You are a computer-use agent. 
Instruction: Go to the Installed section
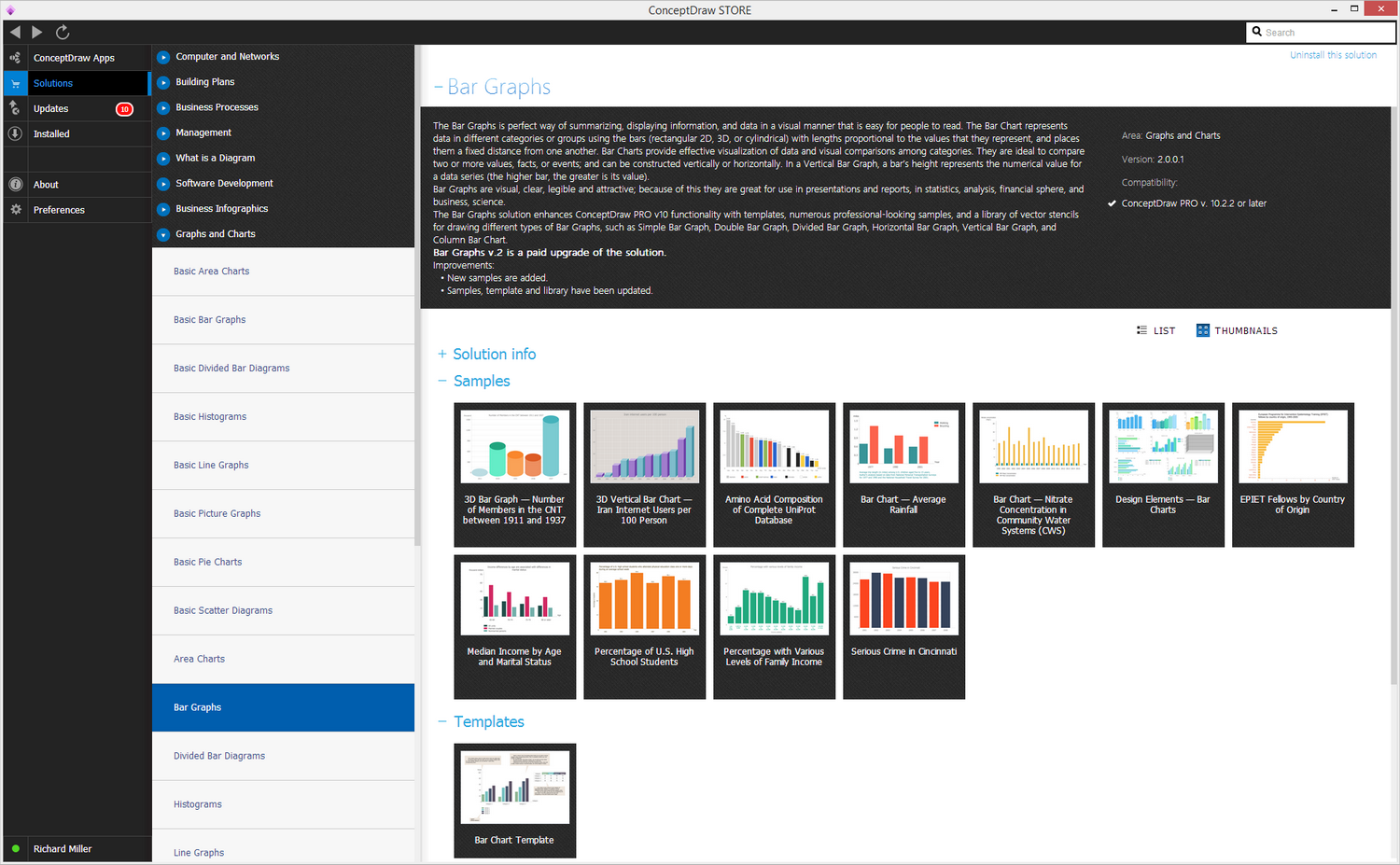(x=51, y=133)
